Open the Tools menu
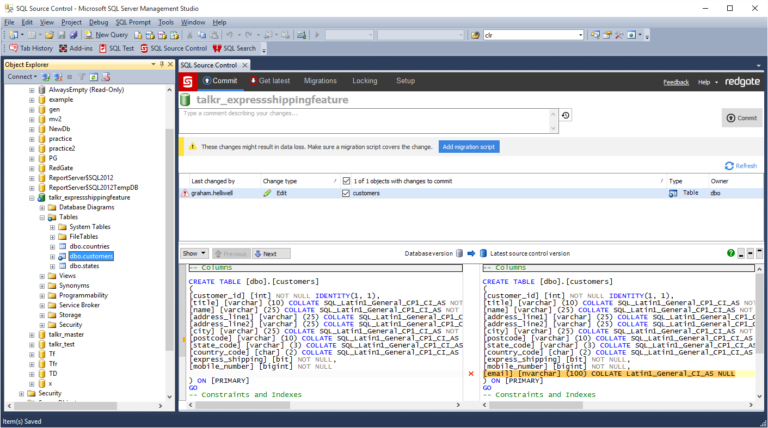Viewport: 768px width, 428px height. click(x=166, y=22)
